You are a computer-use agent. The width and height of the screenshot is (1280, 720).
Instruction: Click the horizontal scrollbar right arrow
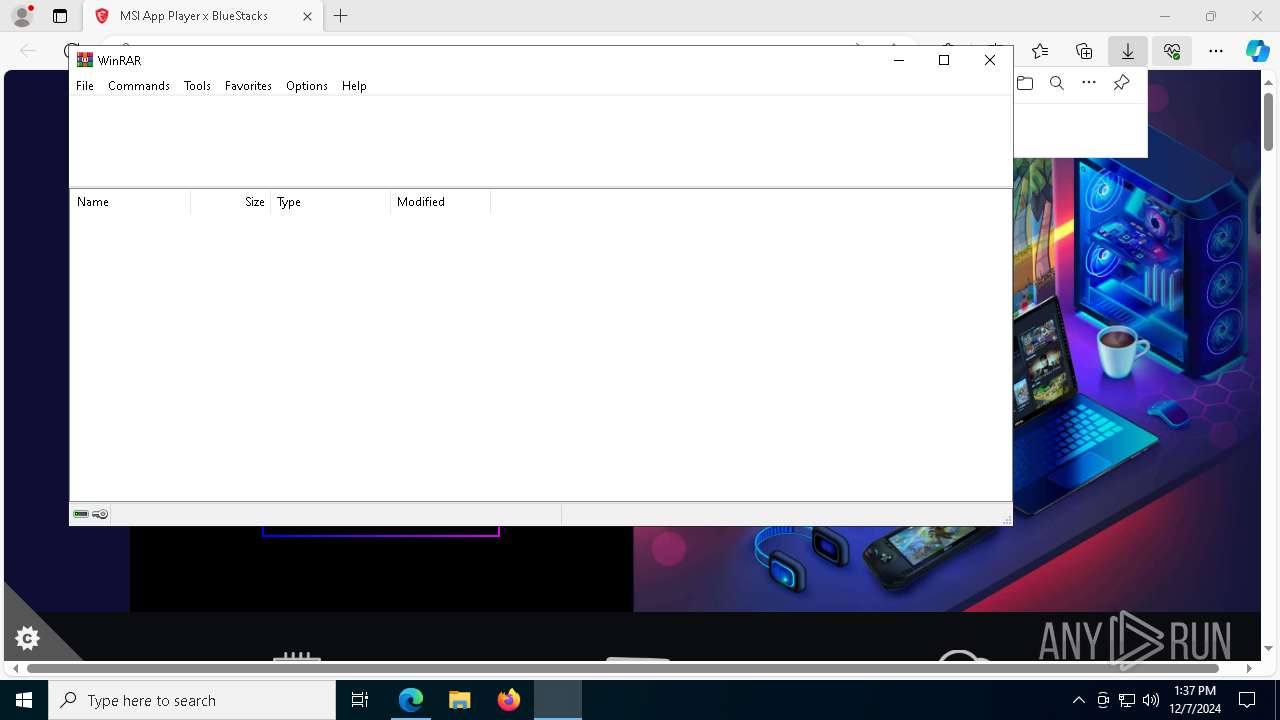[1249, 668]
